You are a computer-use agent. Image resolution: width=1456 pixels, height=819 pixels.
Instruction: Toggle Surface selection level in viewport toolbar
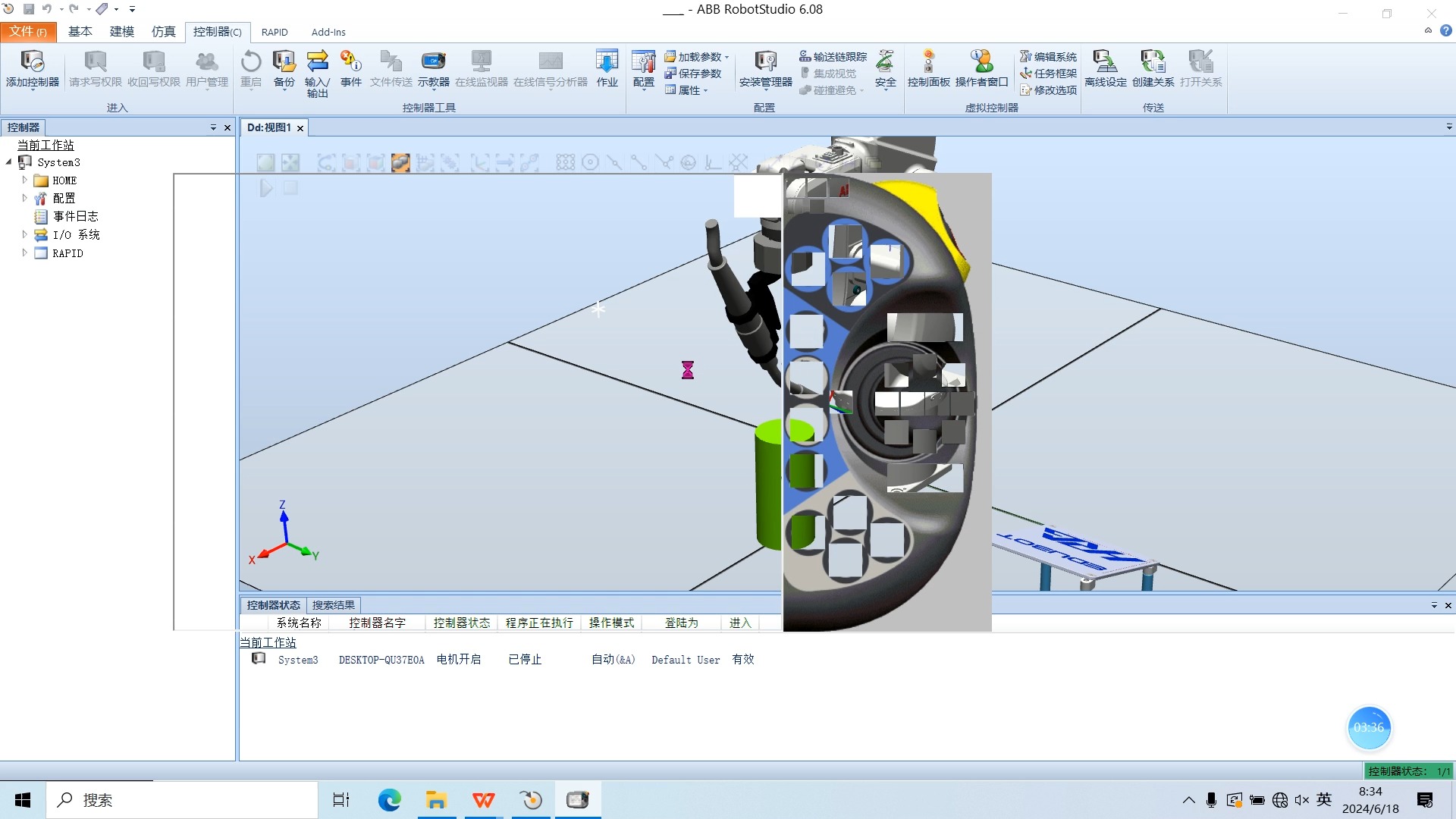pyautogui.click(x=351, y=162)
